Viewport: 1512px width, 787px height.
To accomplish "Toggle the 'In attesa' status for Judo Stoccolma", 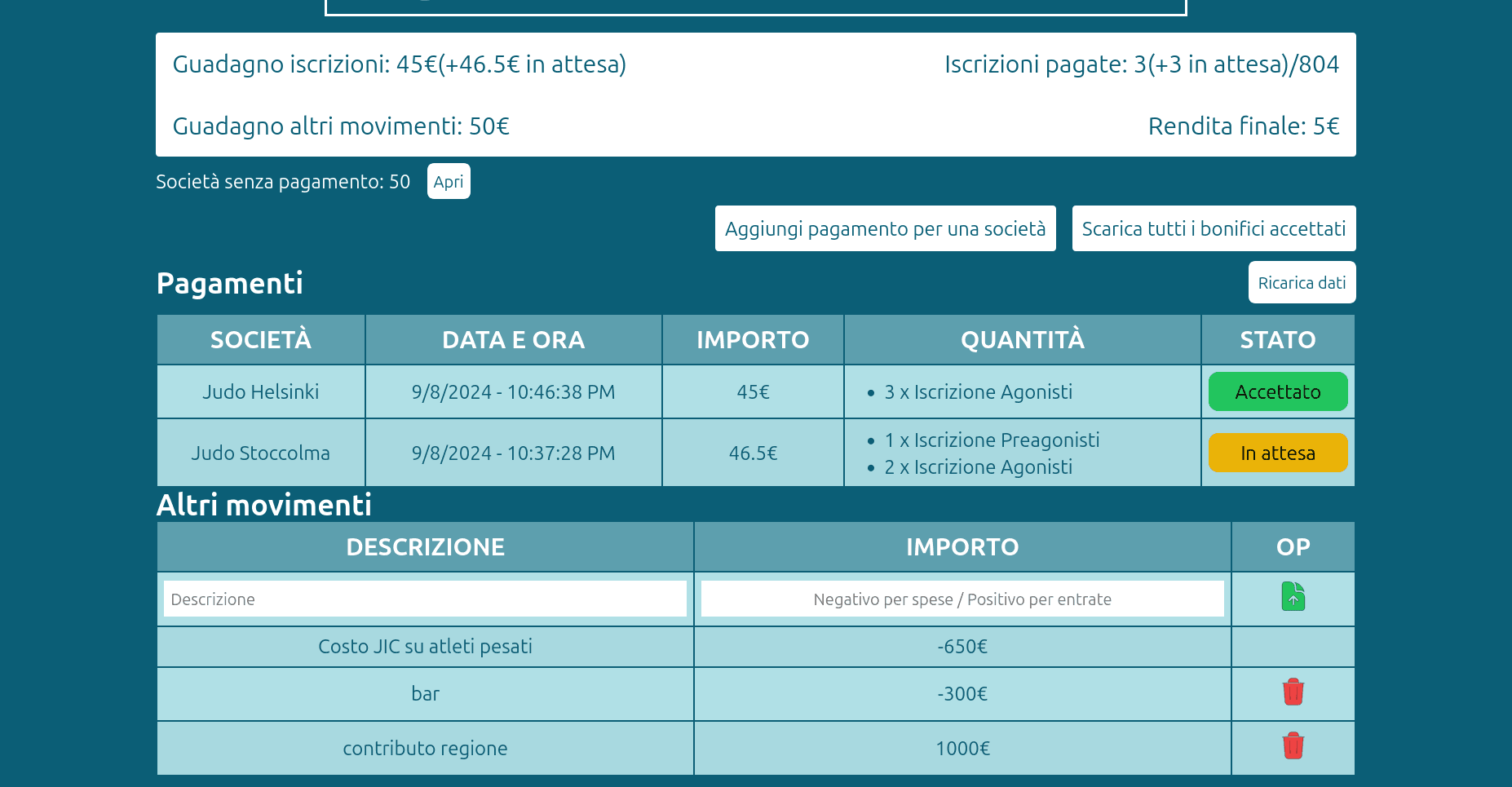I will click(x=1277, y=453).
